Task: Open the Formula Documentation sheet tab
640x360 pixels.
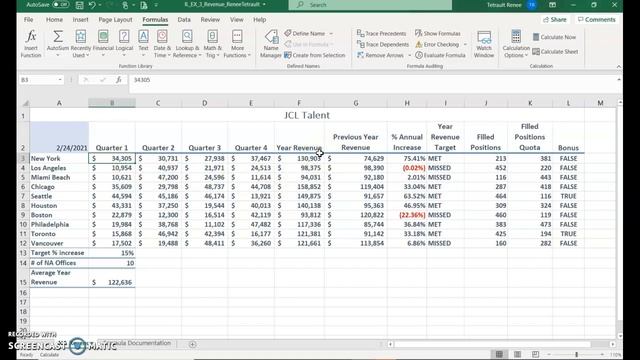Action: pos(137,343)
